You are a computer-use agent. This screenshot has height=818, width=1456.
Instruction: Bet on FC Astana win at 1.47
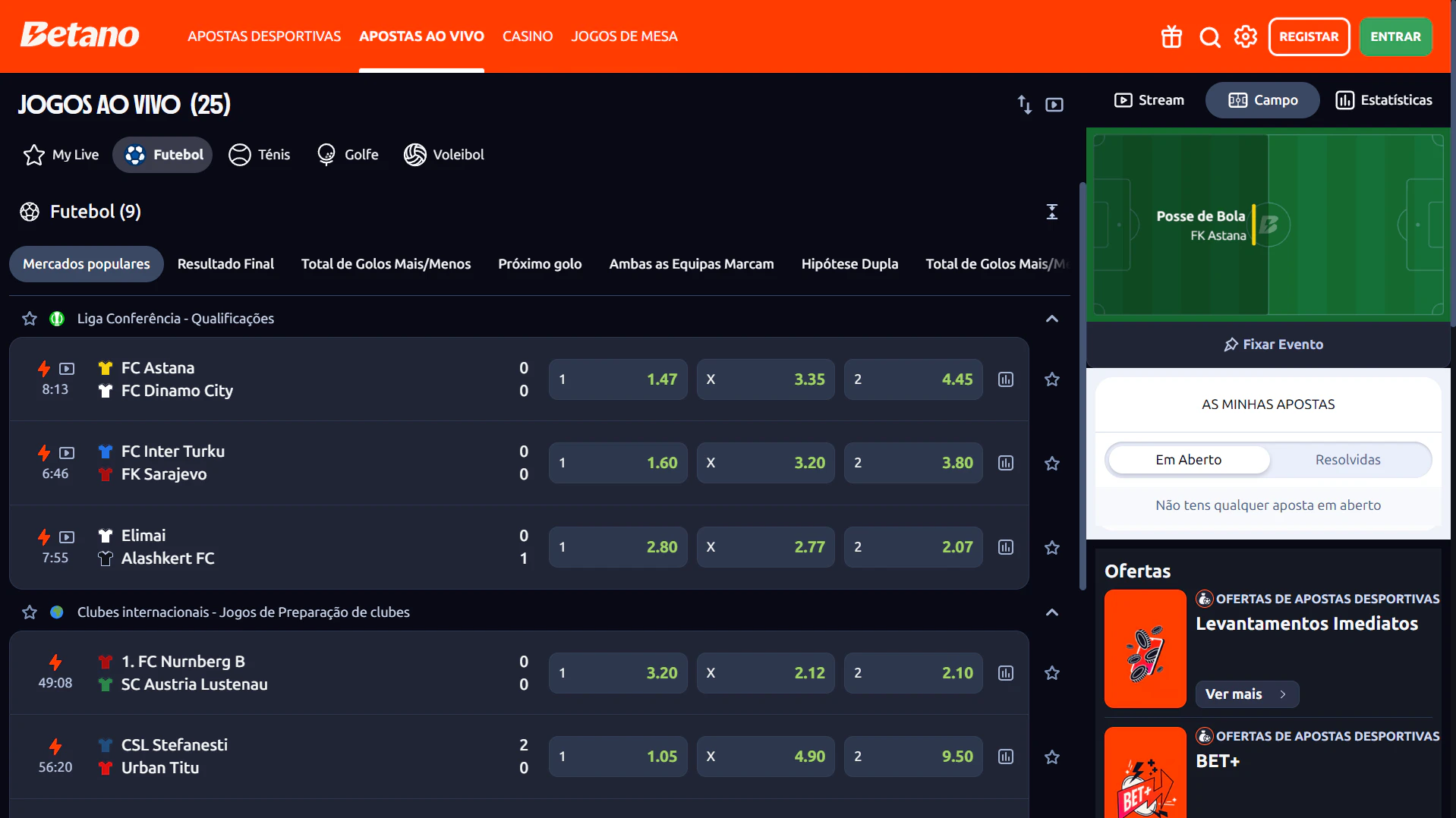[618, 379]
